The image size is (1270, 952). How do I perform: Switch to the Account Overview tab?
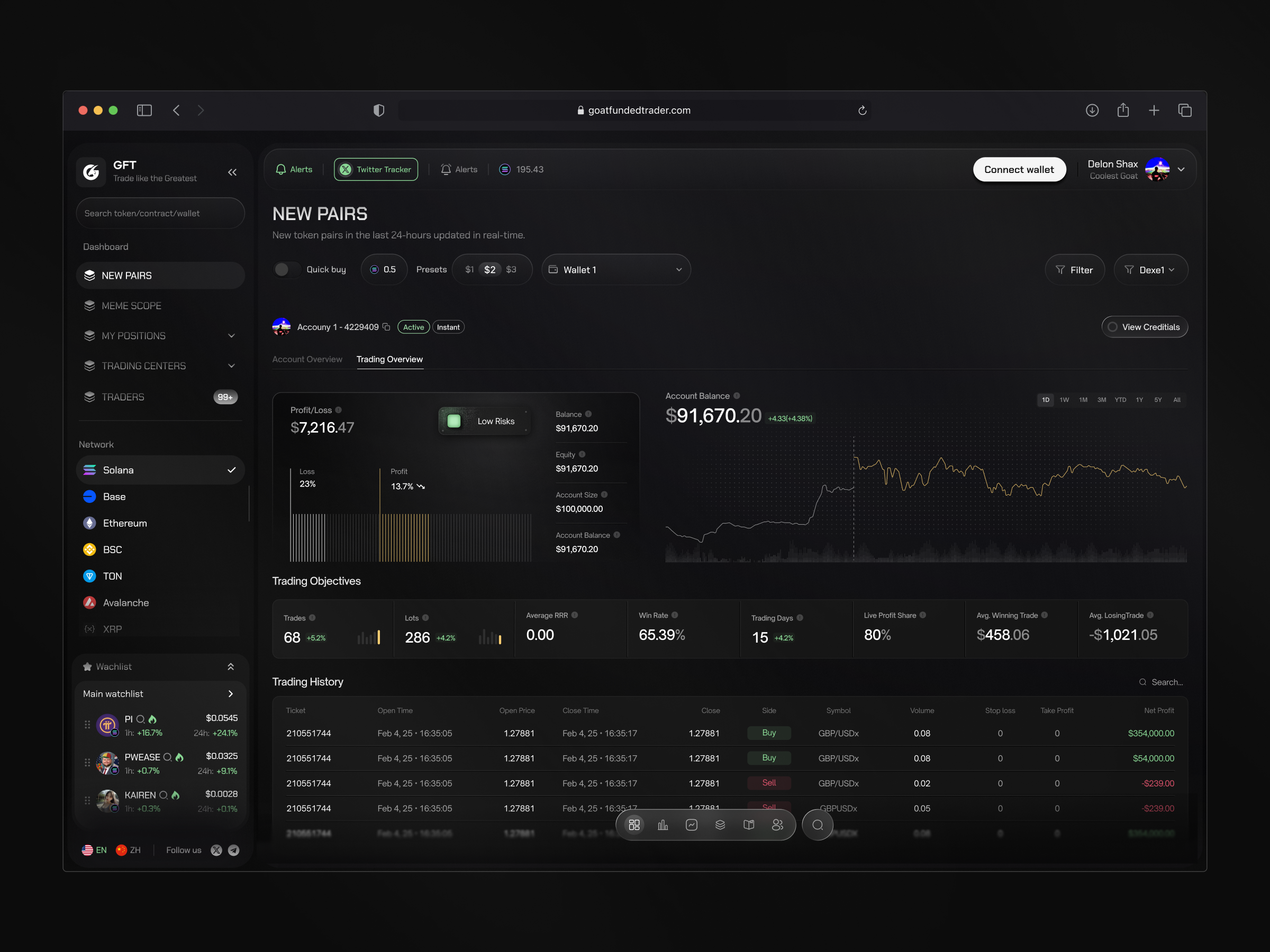point(307,359)
